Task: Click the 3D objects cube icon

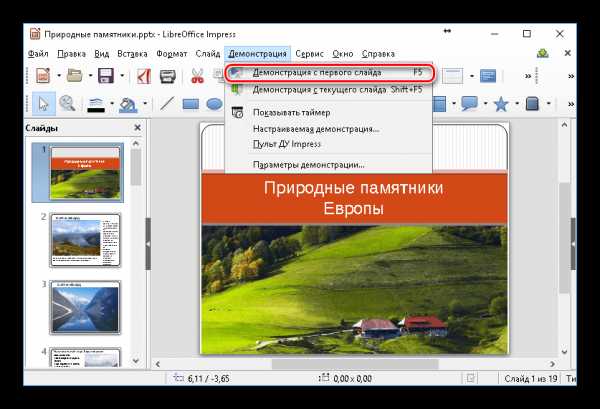Action: 532,103
